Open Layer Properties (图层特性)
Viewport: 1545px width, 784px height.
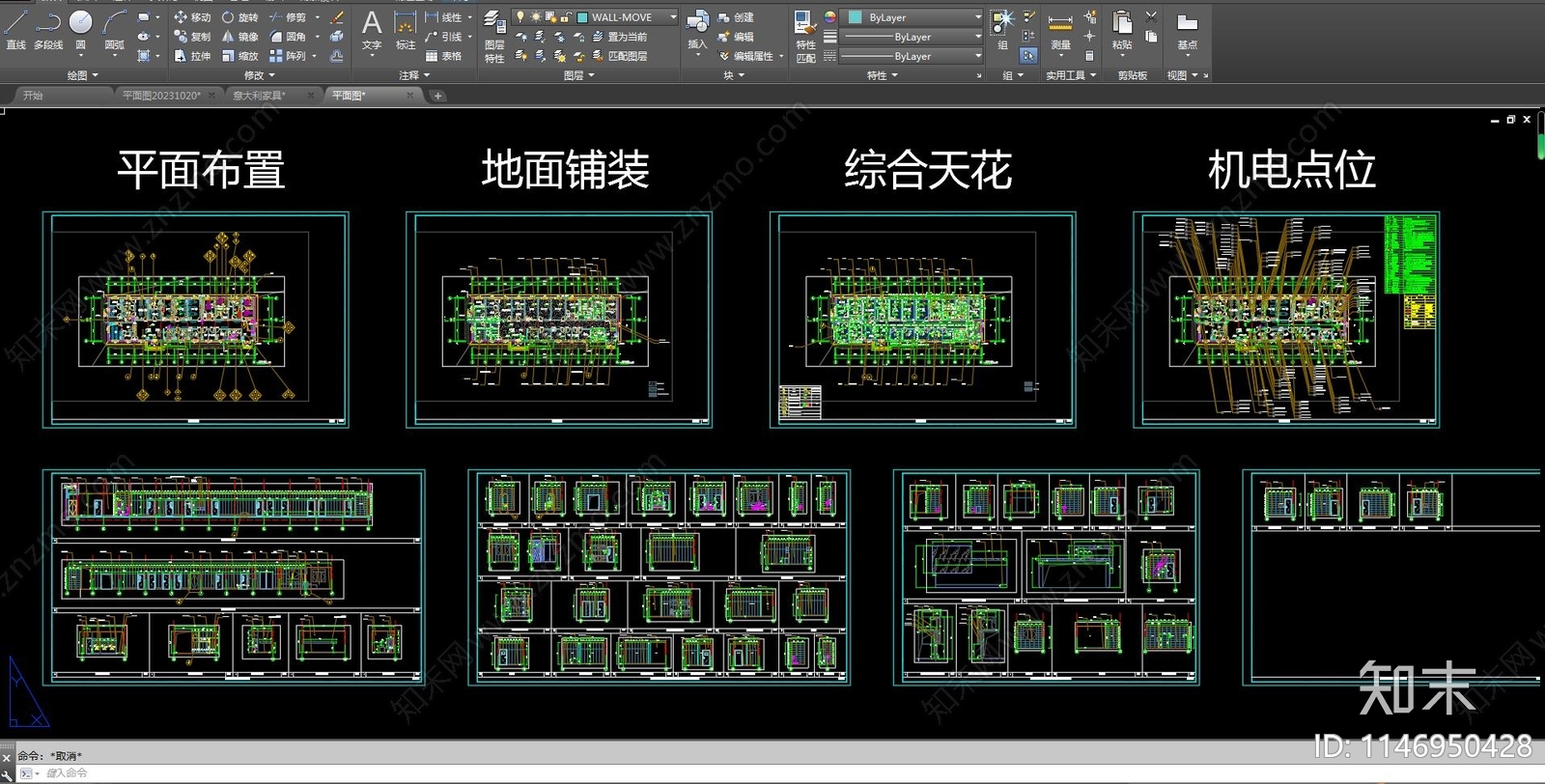[494, 37]
